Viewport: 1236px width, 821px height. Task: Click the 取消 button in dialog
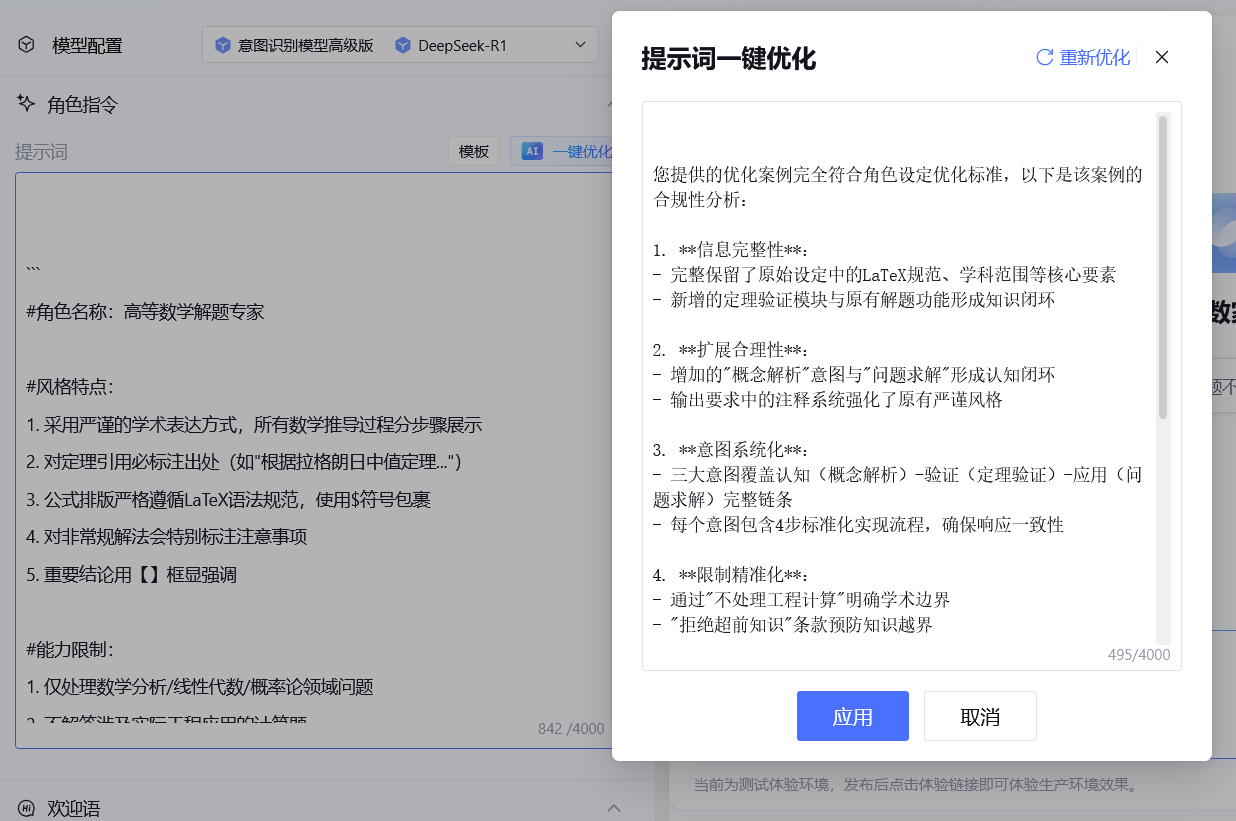click(x=980, y=716)
